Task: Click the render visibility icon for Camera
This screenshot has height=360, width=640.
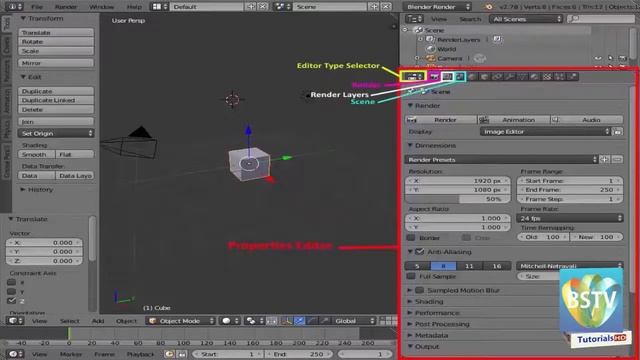Action: point(622,58)
